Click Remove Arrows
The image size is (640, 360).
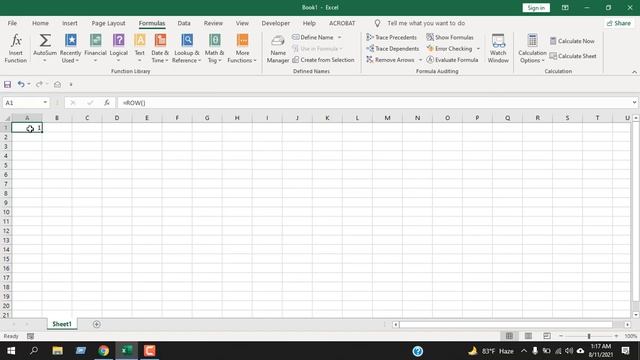coord(390,60)
